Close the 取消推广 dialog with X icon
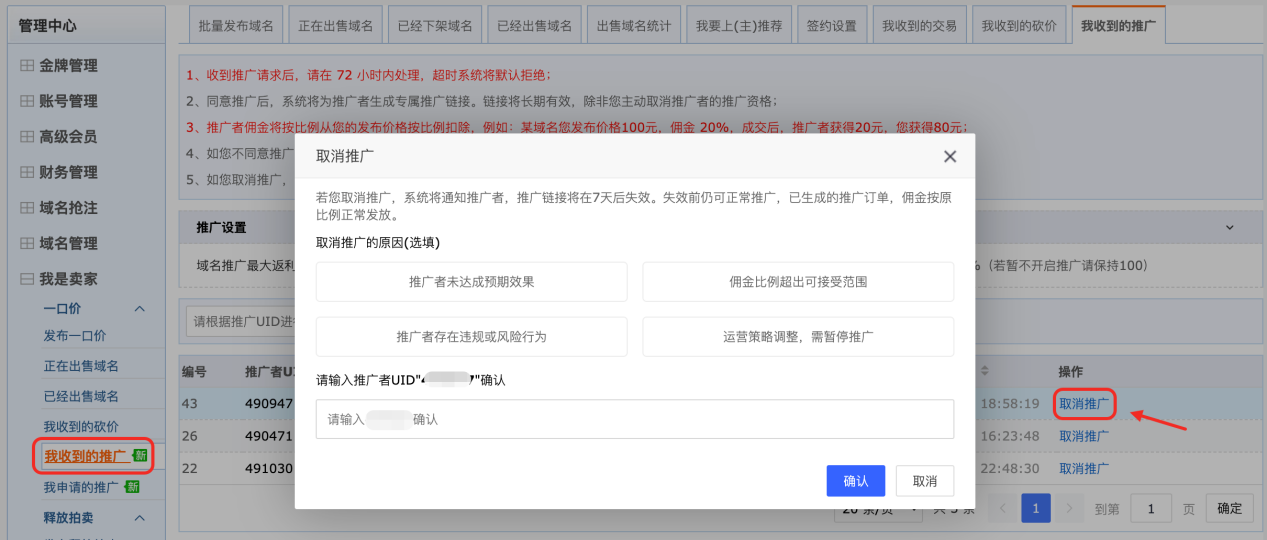Image resolution: width=1267 pixels, height=540 pixels. [950, 156]
